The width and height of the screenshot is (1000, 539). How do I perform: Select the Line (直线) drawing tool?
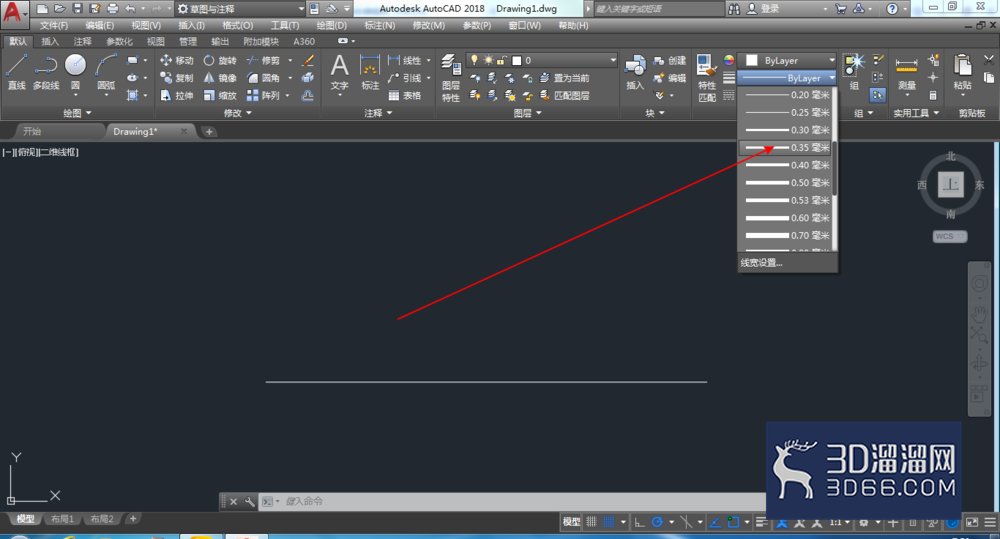click(16, 72)
